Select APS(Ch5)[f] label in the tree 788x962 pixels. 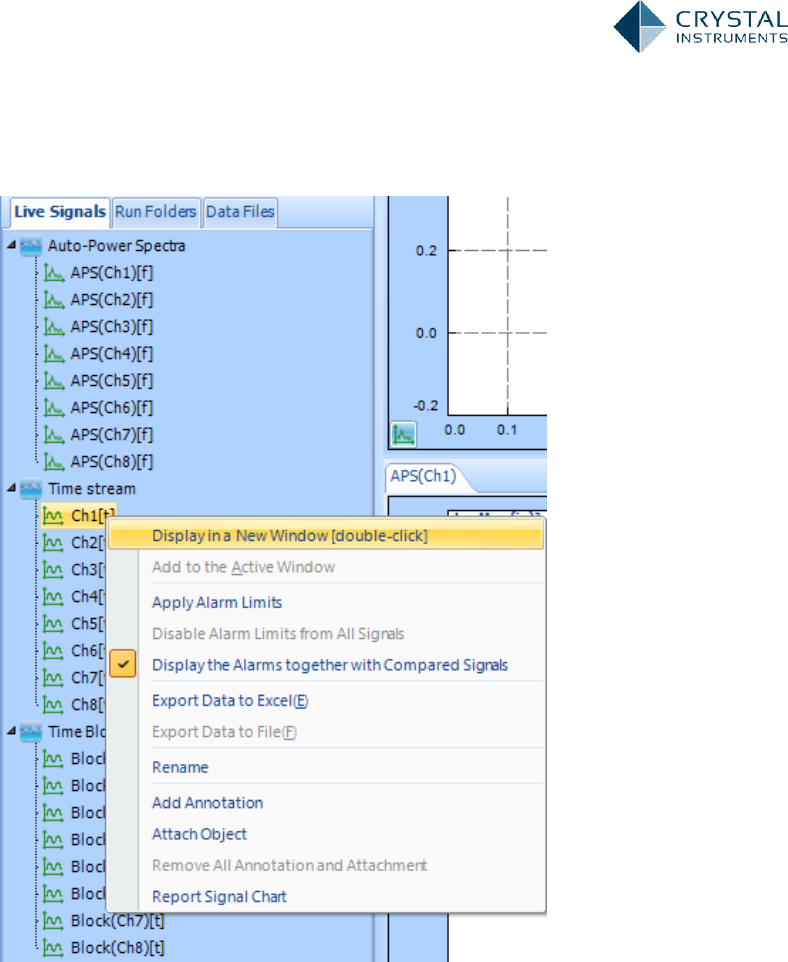(x=112, y=381)
